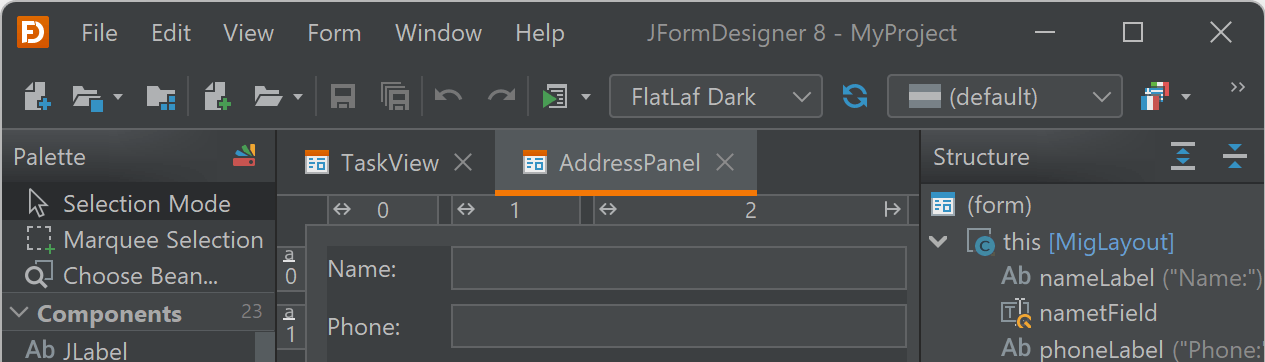Expand all nodes in Structure panel
1265x362 pixels.
[x=1183, y=157]
